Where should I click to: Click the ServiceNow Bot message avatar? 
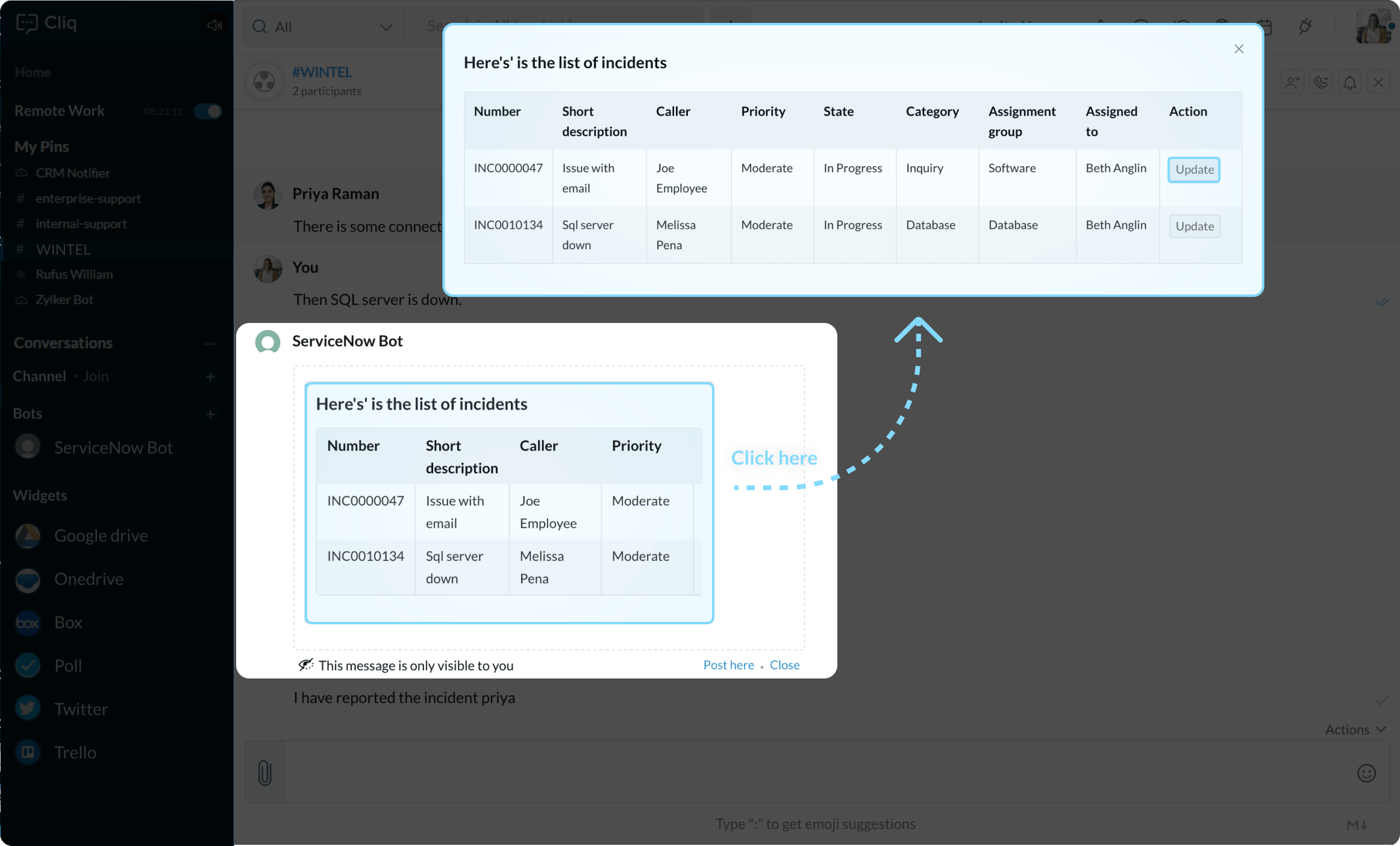[267, 342]
